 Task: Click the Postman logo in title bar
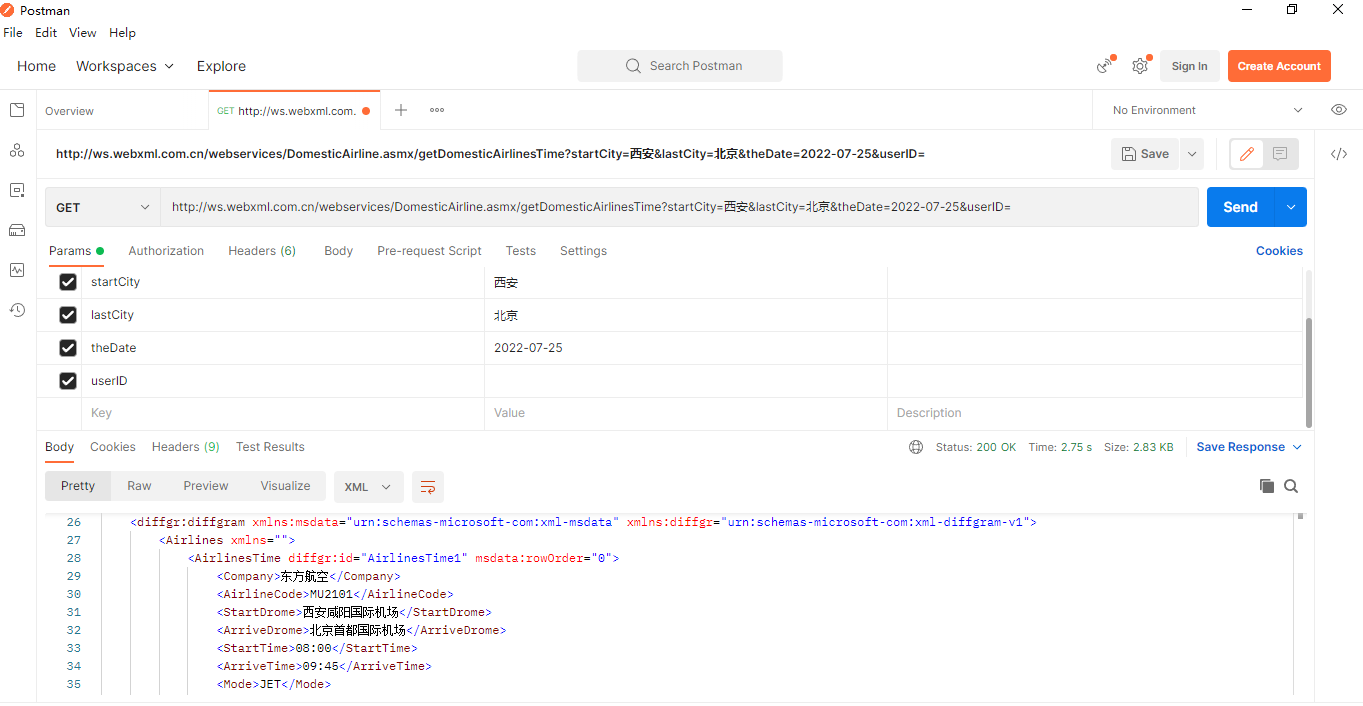pyautogui.click(x=8, y=9)
